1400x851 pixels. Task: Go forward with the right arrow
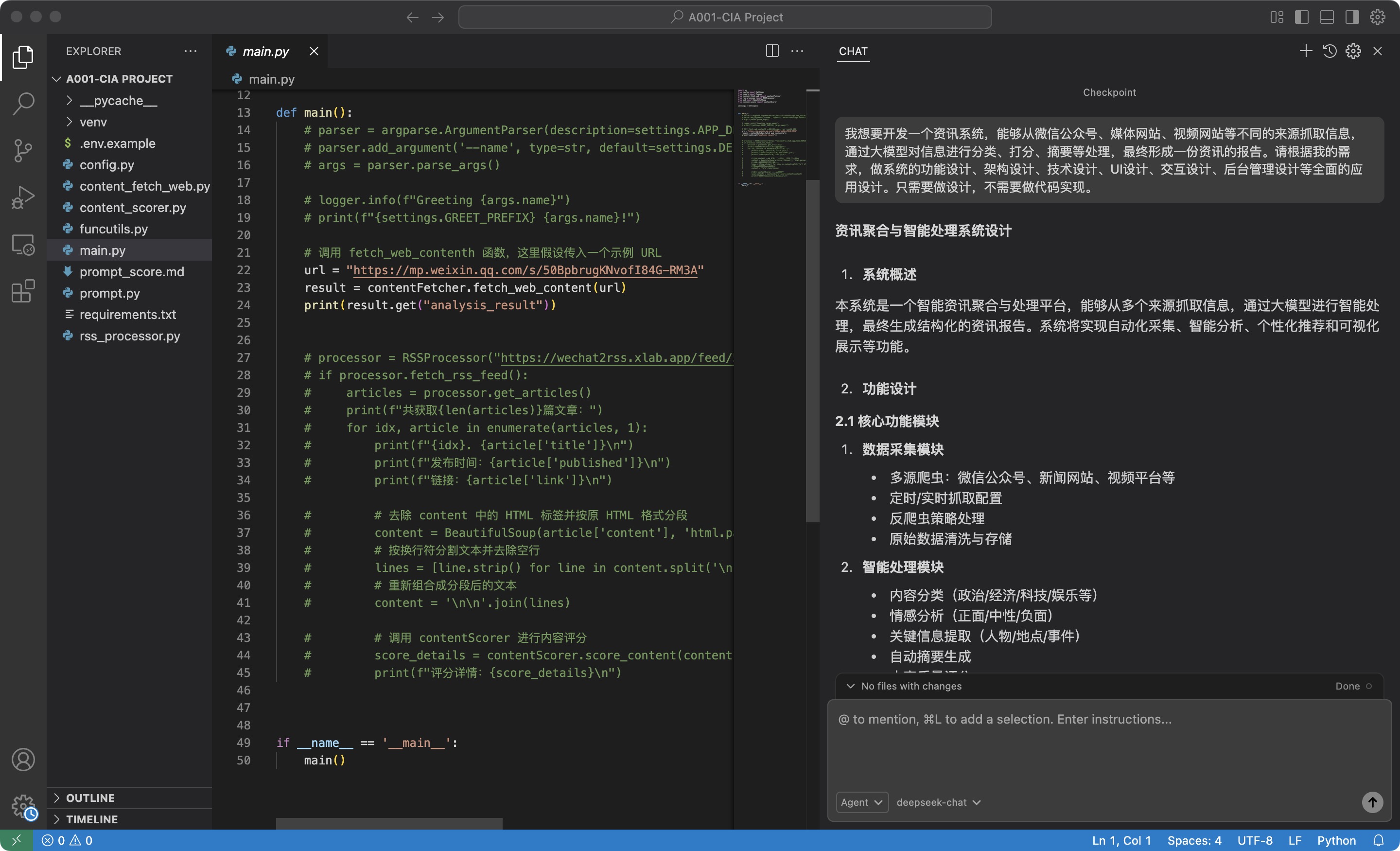coord(437,18)
